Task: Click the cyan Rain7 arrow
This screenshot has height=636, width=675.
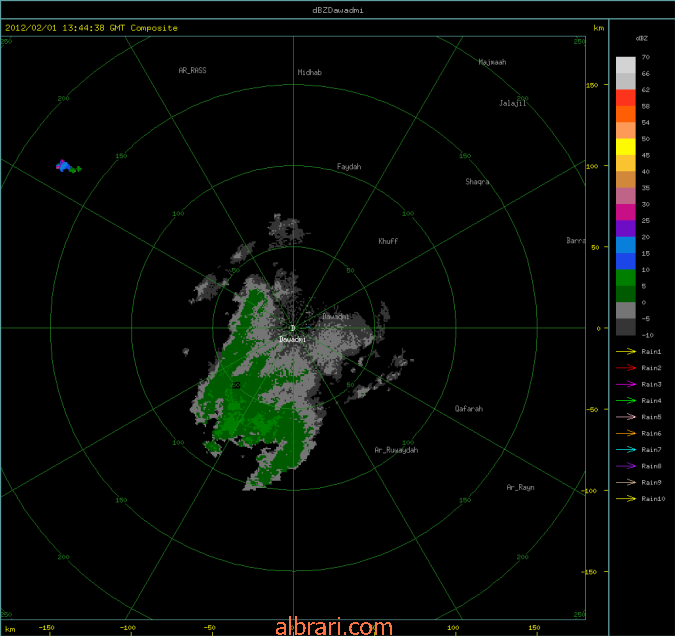Action: [x=626, y=450]
